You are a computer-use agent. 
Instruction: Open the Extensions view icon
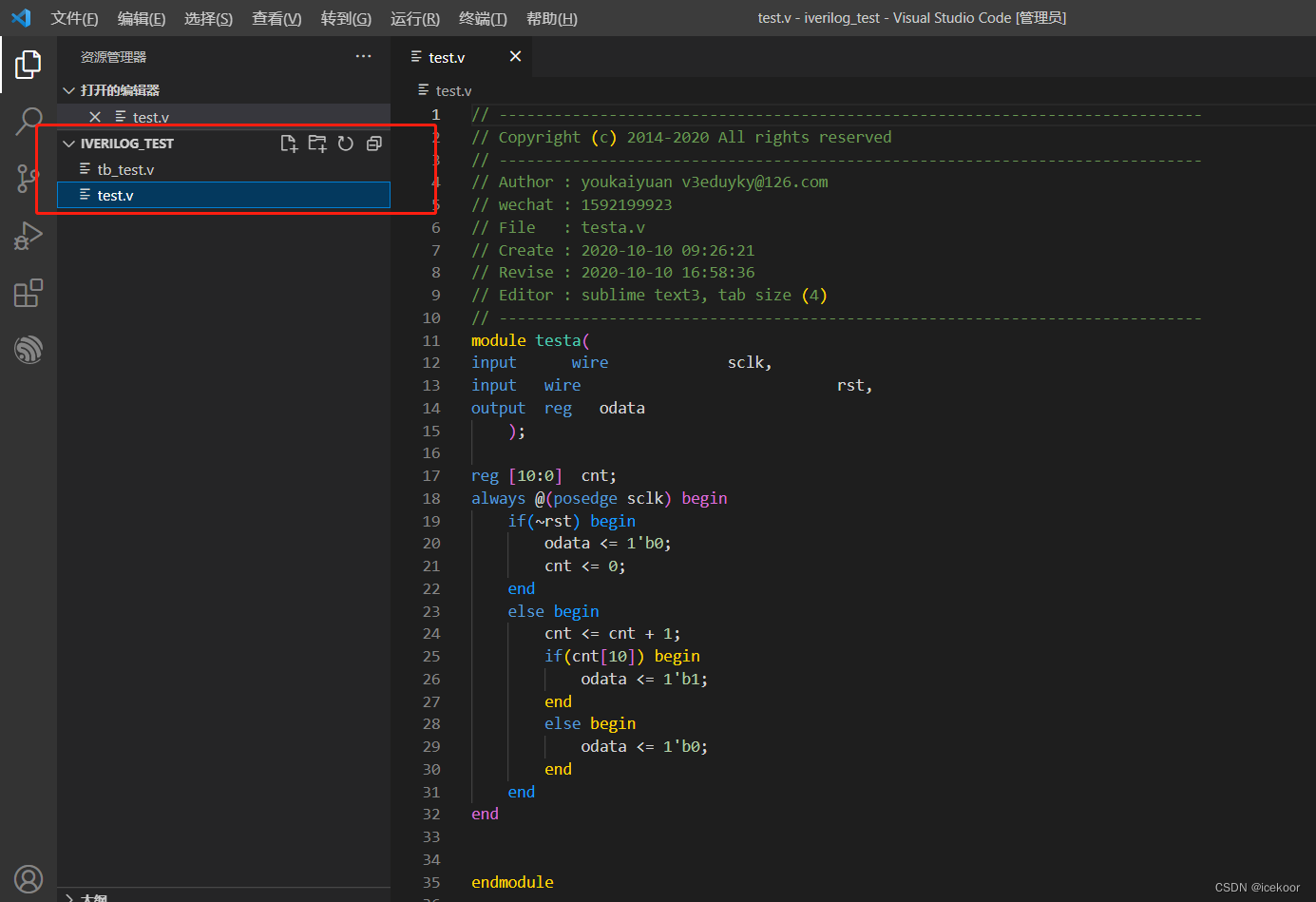tap(29, 293)
